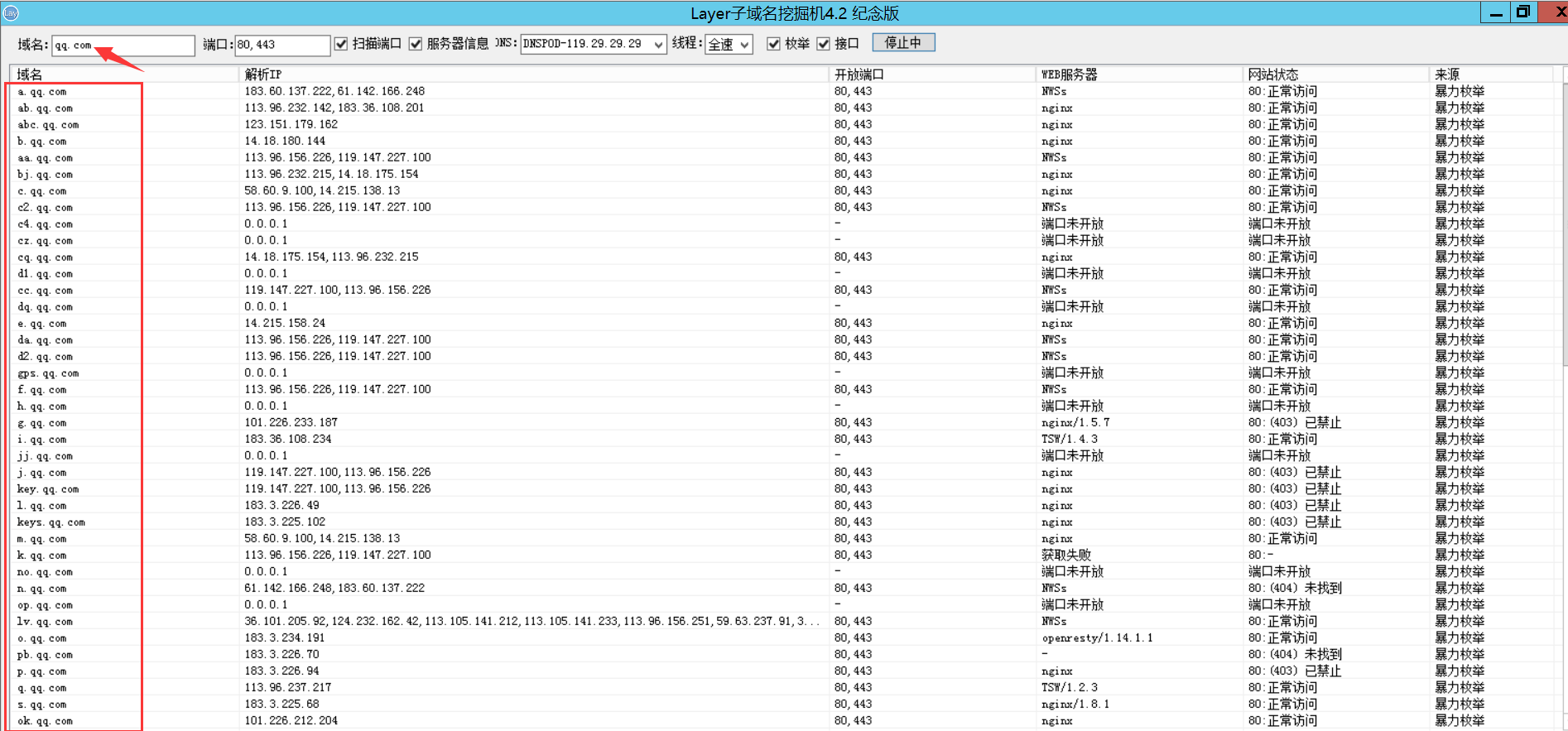1568x731 pixels.
Task: Select the jj.qq.com row
Action: click(x=782, y=455)
